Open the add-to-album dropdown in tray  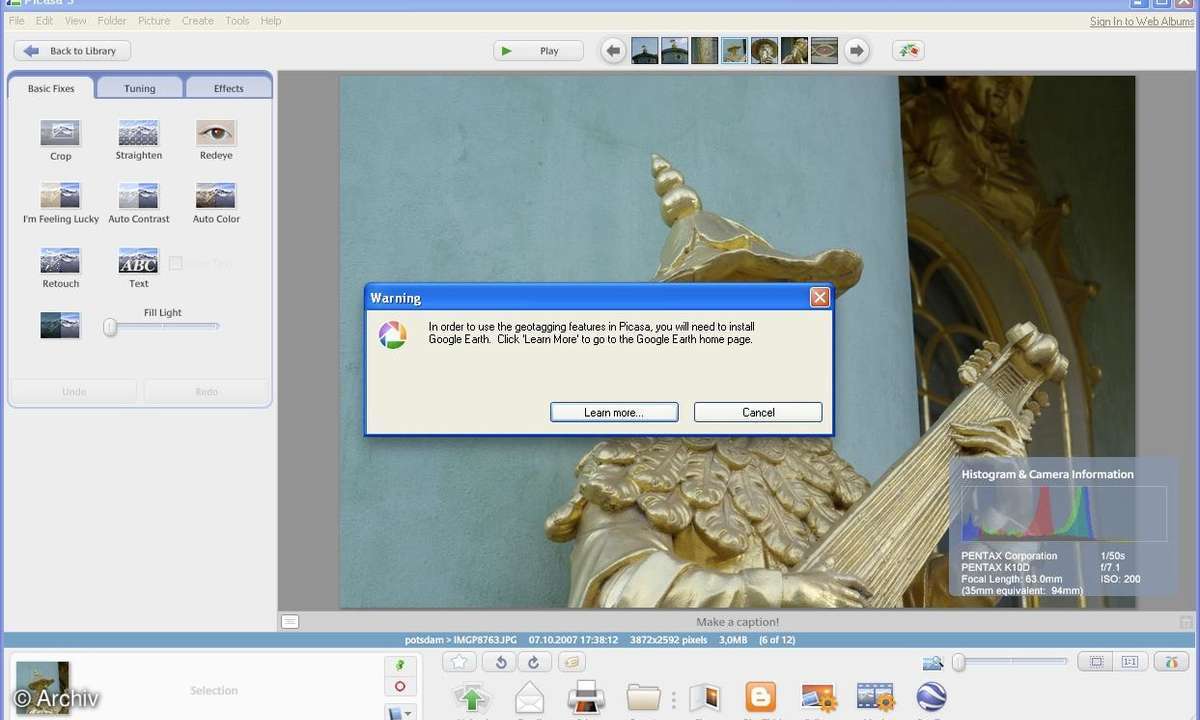pos(400,711)
